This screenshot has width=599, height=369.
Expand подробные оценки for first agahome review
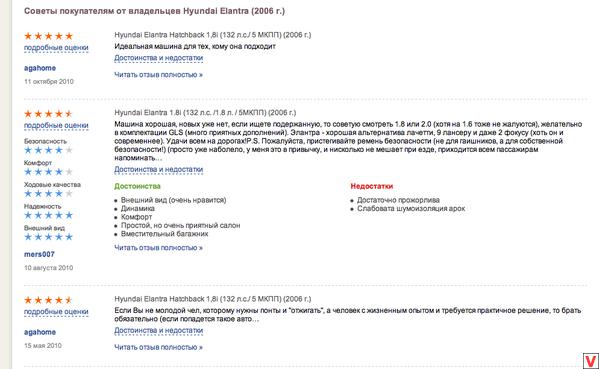[x=56, y=48]
